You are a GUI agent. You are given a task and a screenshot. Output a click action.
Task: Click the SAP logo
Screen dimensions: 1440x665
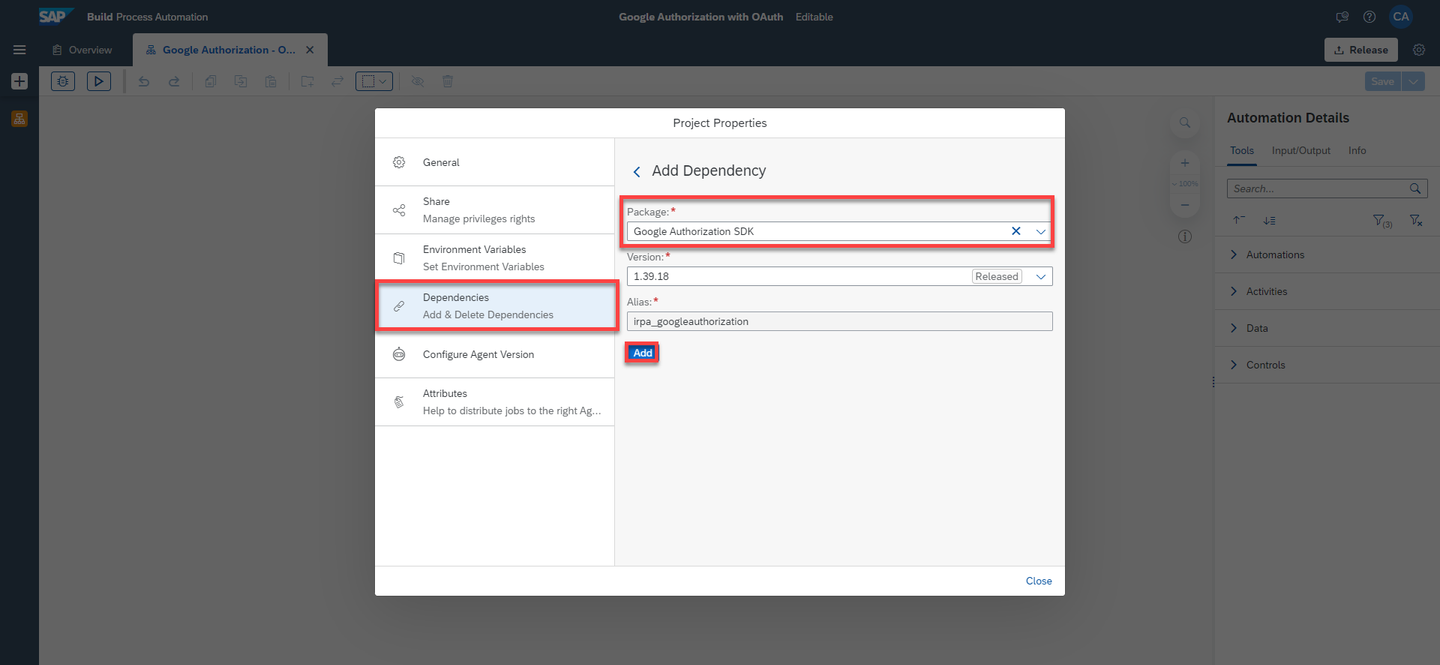(x=55, y=16)
